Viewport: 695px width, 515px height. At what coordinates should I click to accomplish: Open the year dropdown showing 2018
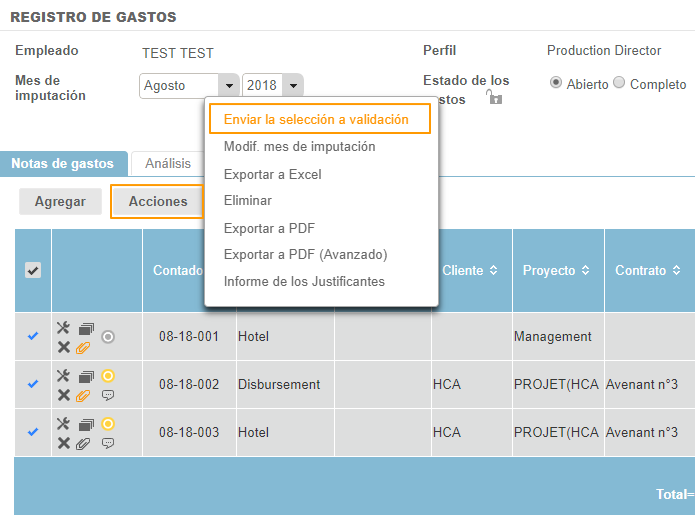point(272,86)
